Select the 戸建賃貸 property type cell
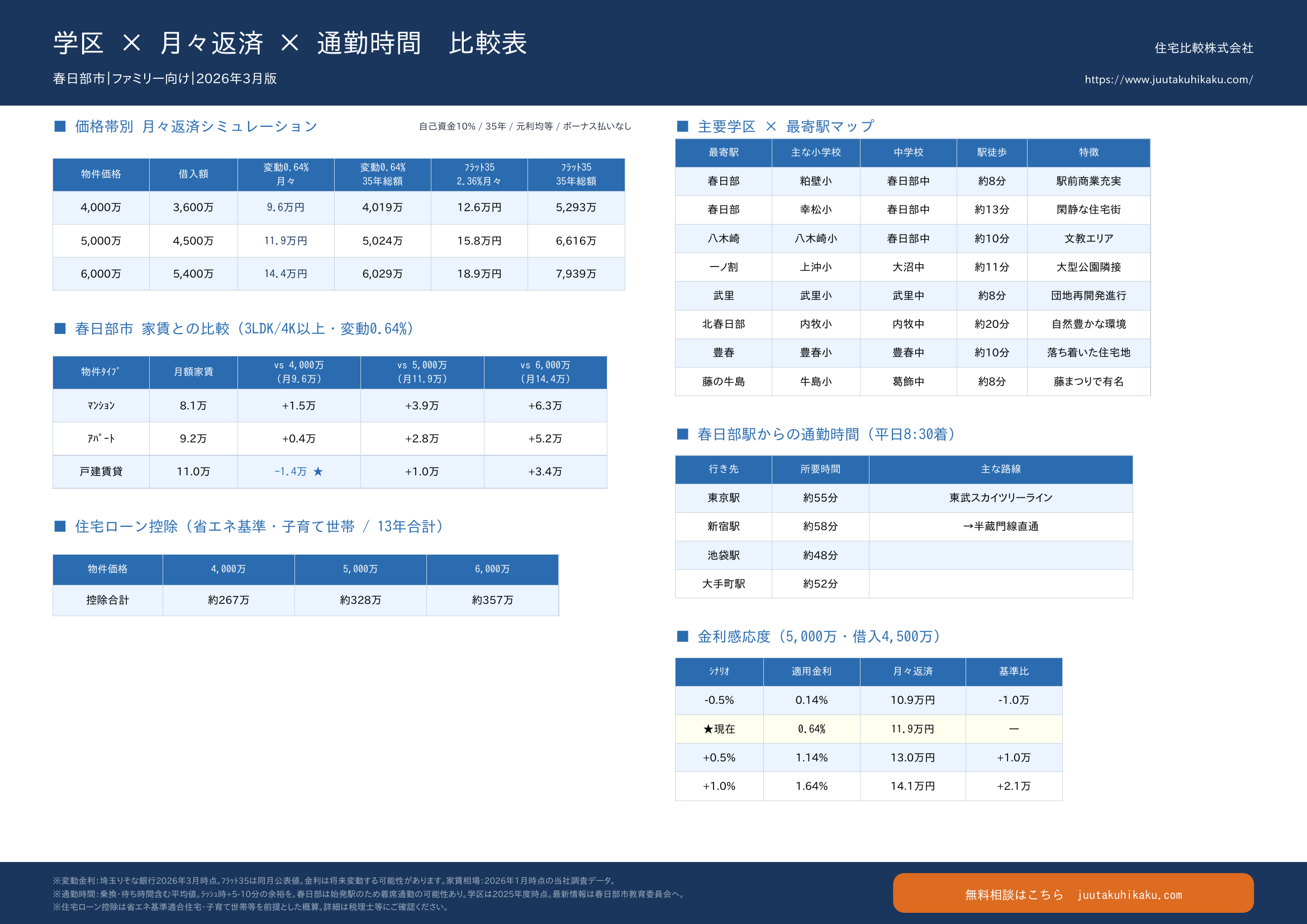This screenshot has height=924, width=1307. coord(101,471)
